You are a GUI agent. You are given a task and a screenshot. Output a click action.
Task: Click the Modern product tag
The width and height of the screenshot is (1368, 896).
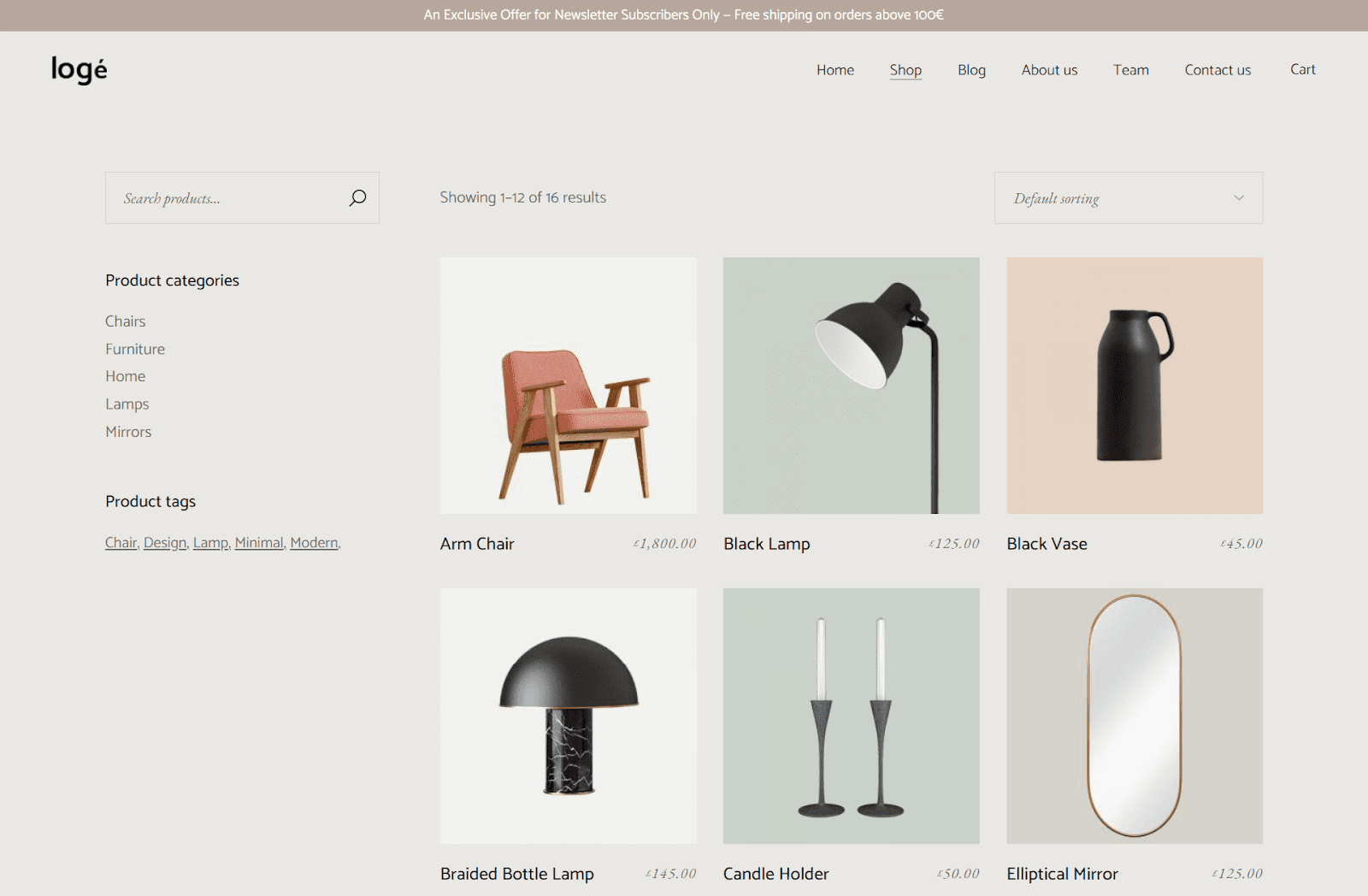click(313, 542)
